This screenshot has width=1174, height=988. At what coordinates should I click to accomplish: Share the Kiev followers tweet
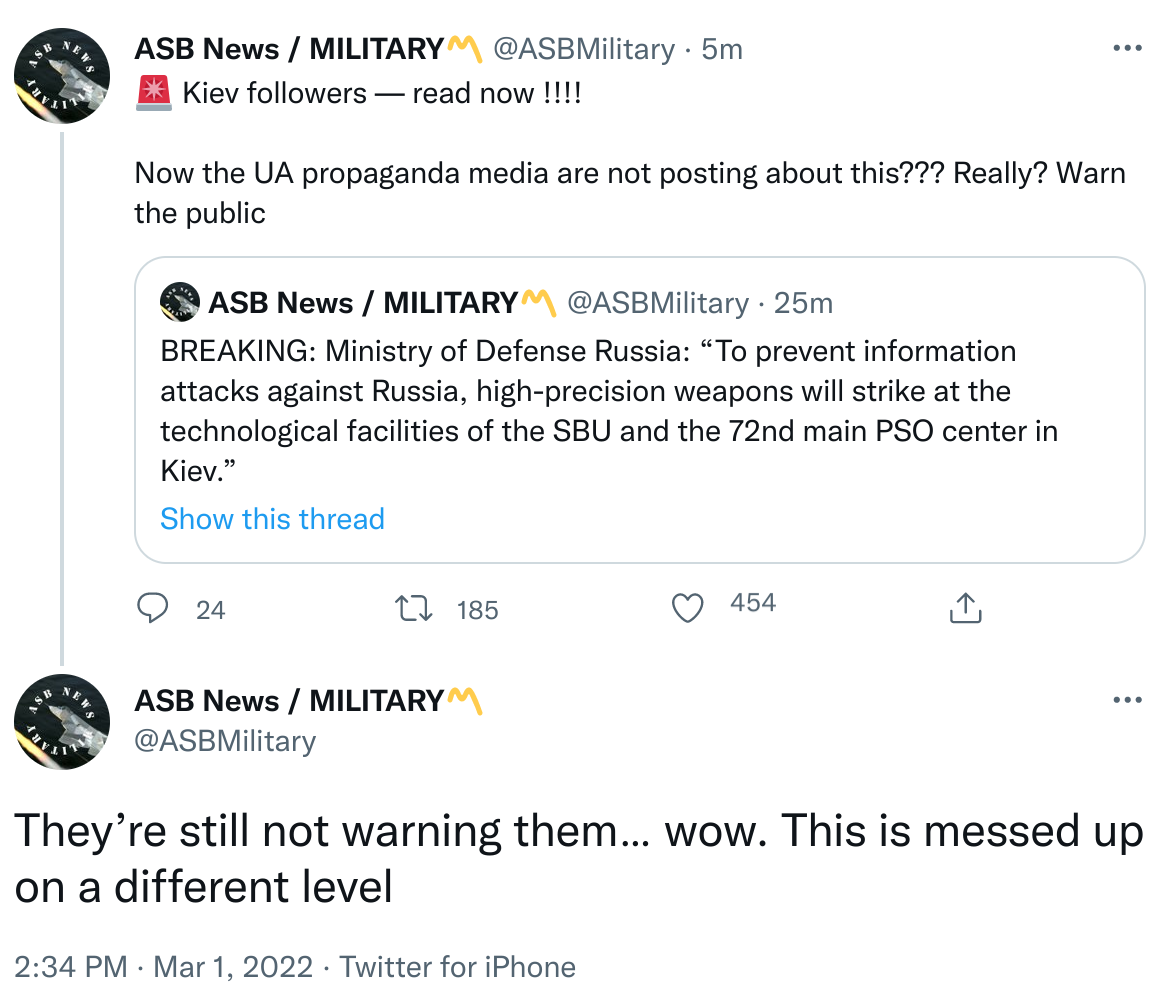[x=965, y=608]
